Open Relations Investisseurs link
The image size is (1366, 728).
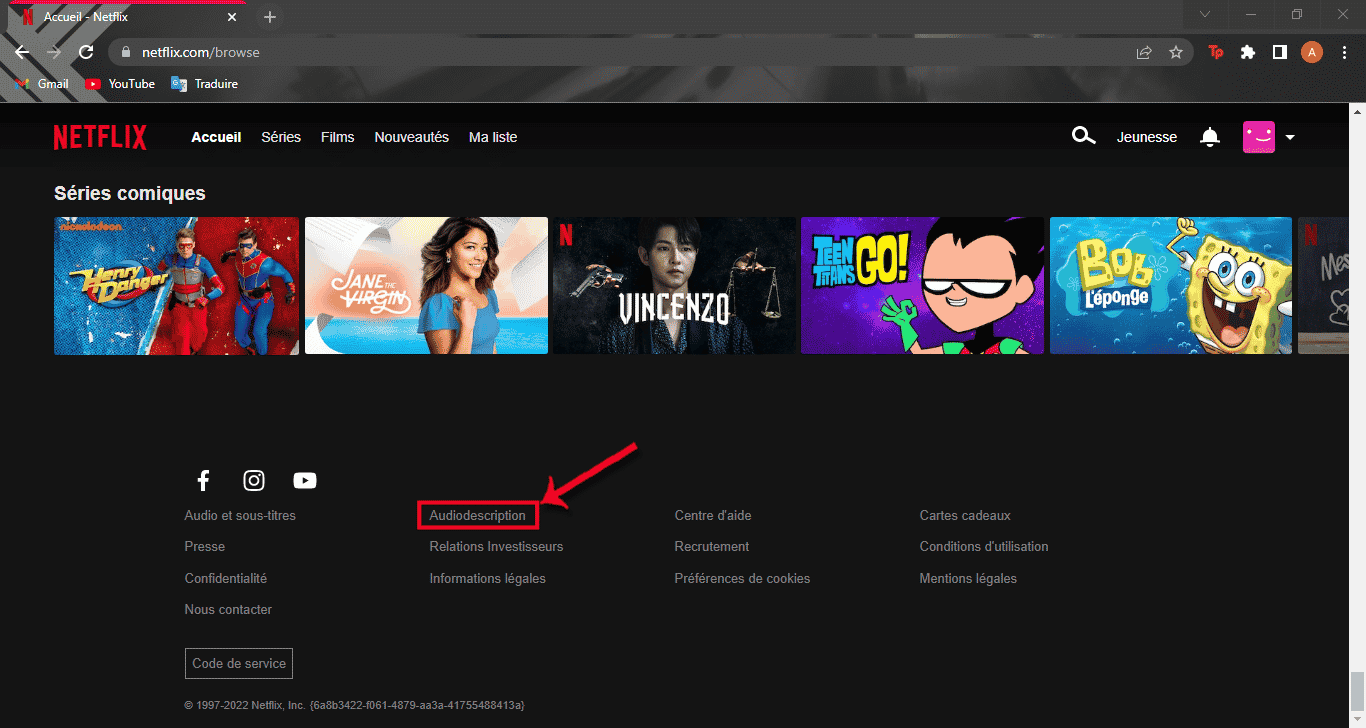496,547
